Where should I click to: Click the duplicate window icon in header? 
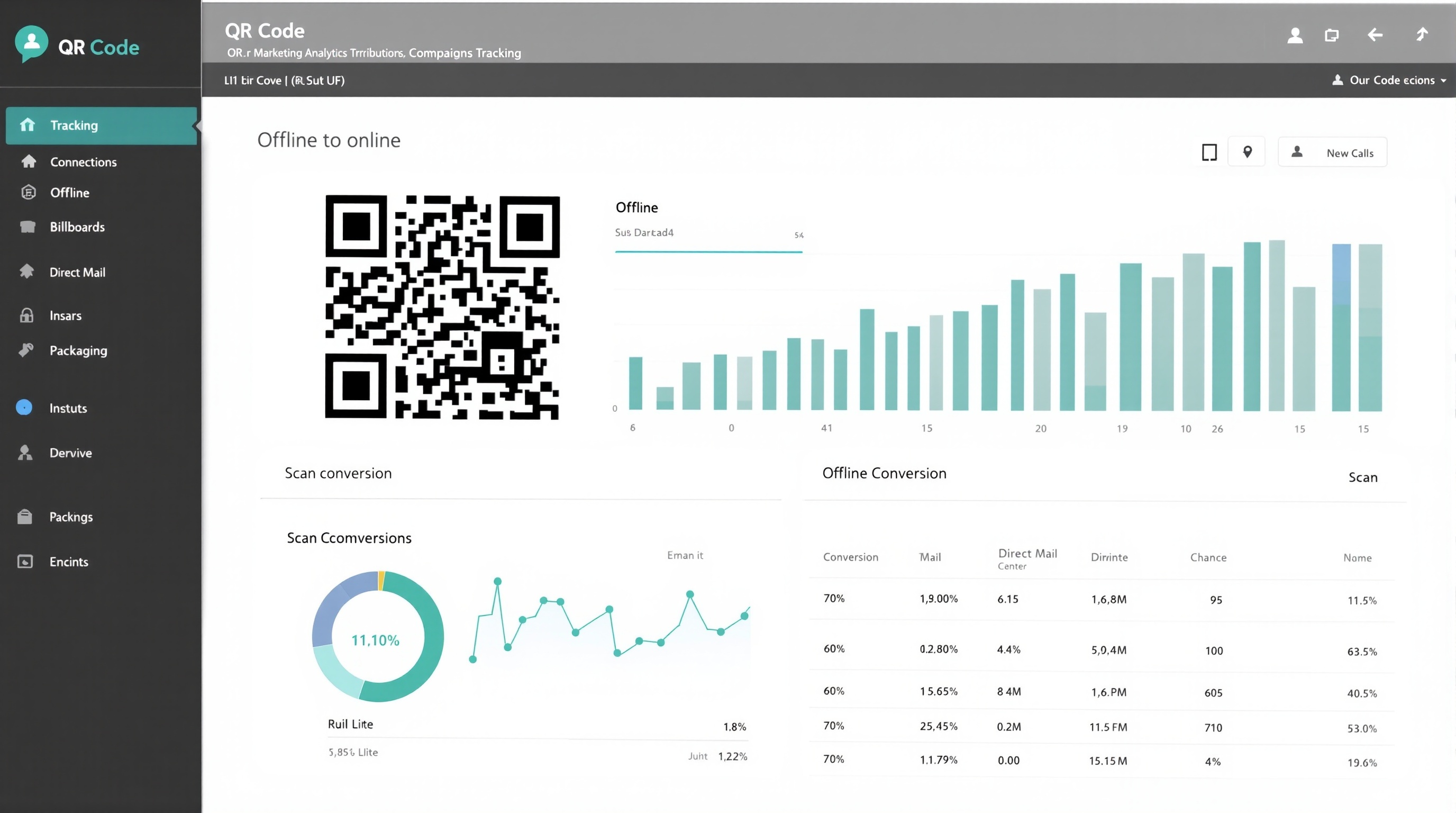(x=1332, y=35)
